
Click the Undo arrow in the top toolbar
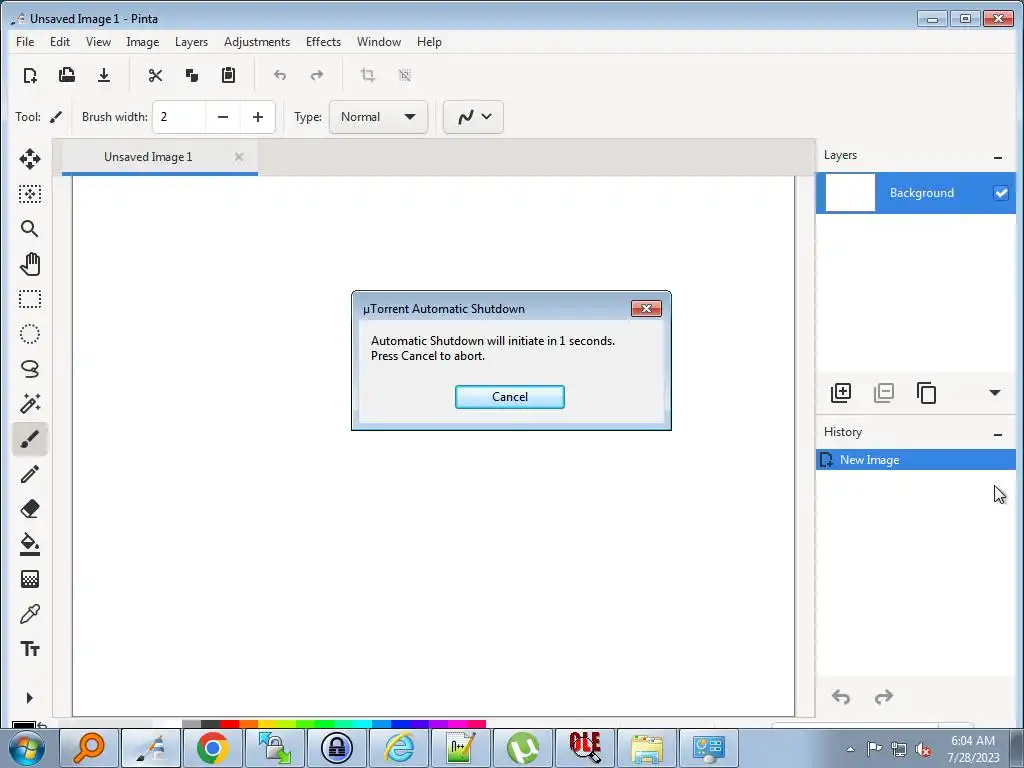point(280,75)
